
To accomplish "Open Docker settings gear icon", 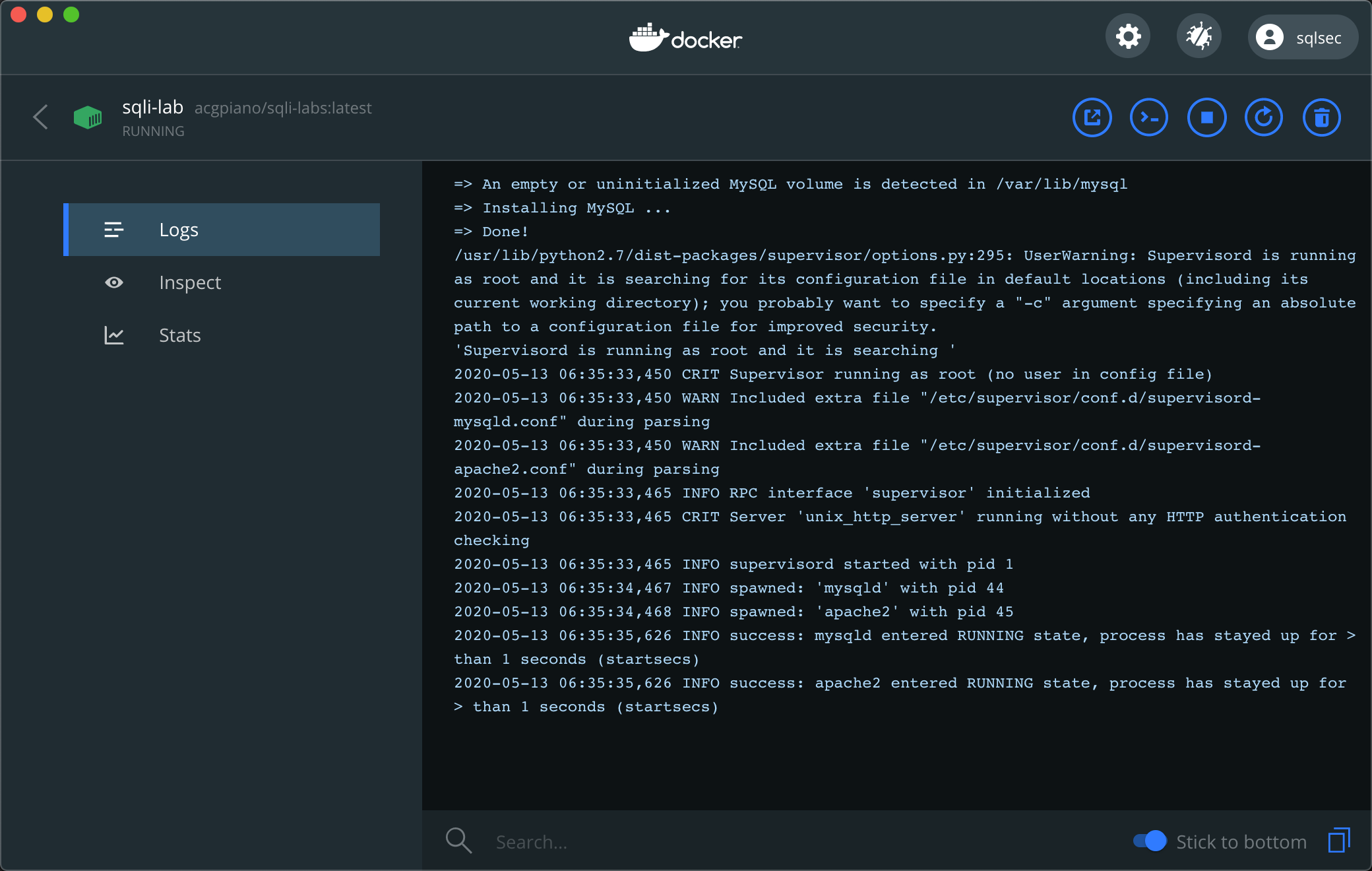I will (1128, 36).
